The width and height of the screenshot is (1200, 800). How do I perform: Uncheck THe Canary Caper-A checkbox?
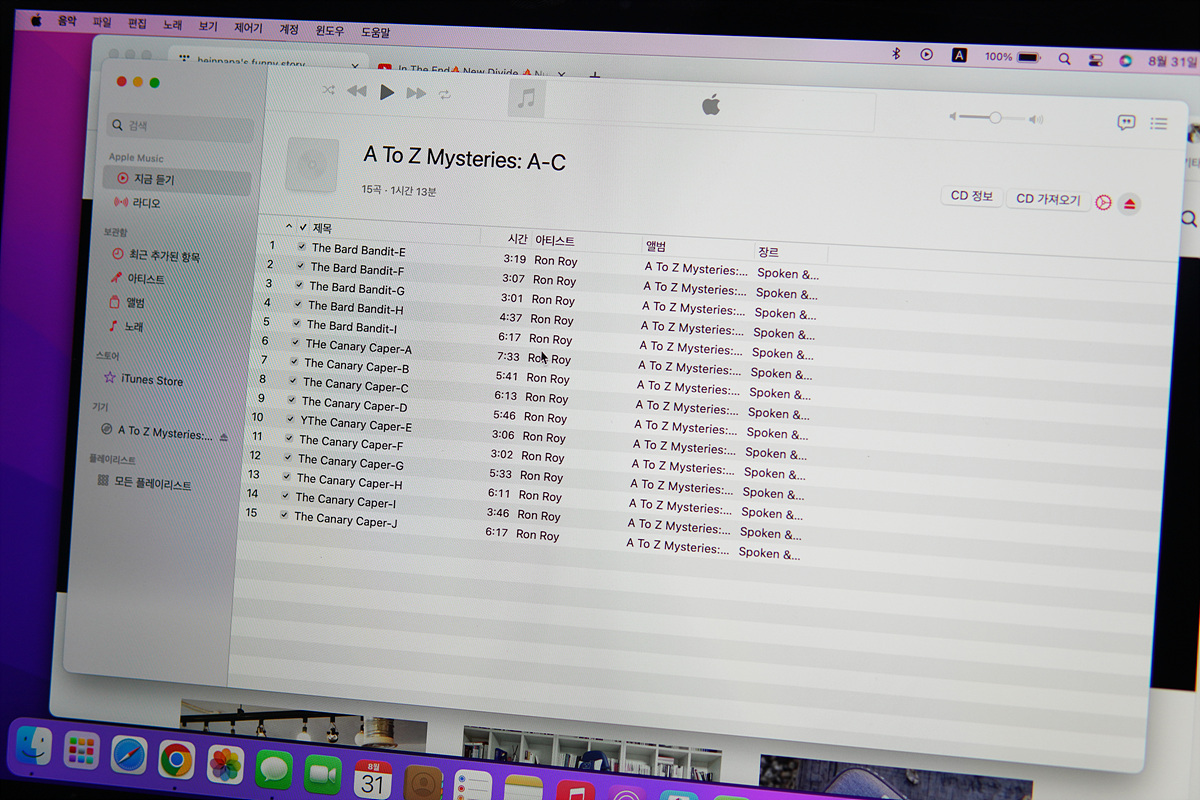click(x=294, y=343)
